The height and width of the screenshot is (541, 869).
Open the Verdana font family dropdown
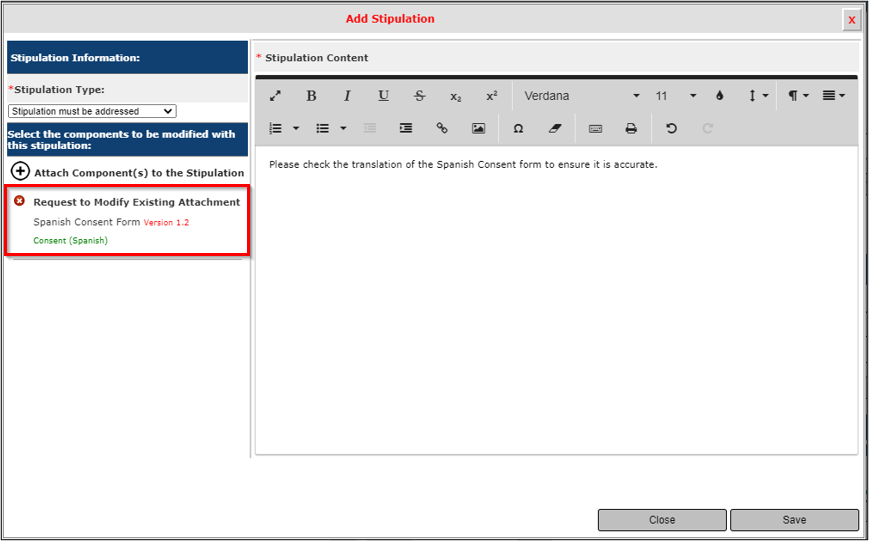[x=582, y=96]
